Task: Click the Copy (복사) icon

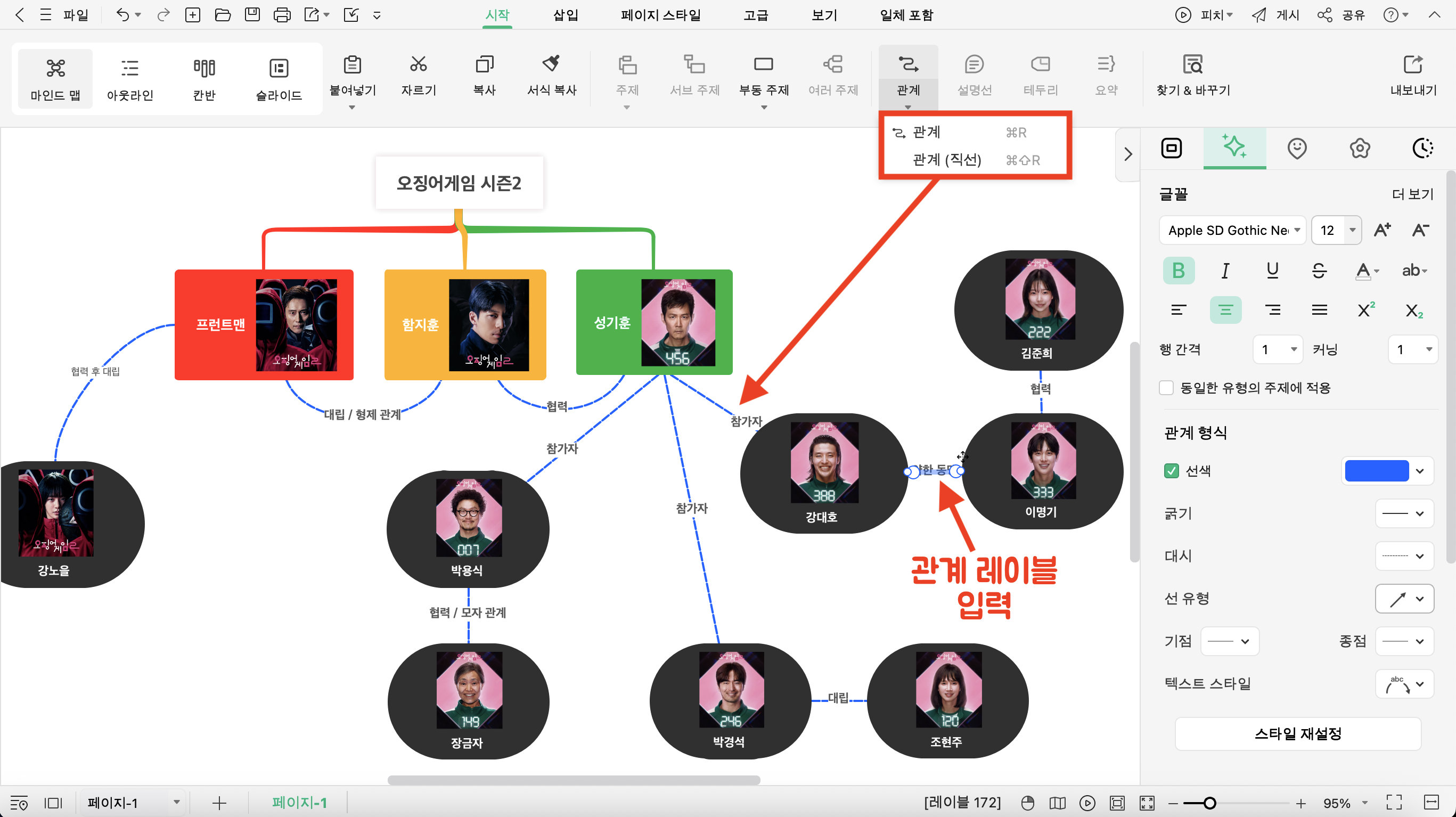Action: coord(485,64)
